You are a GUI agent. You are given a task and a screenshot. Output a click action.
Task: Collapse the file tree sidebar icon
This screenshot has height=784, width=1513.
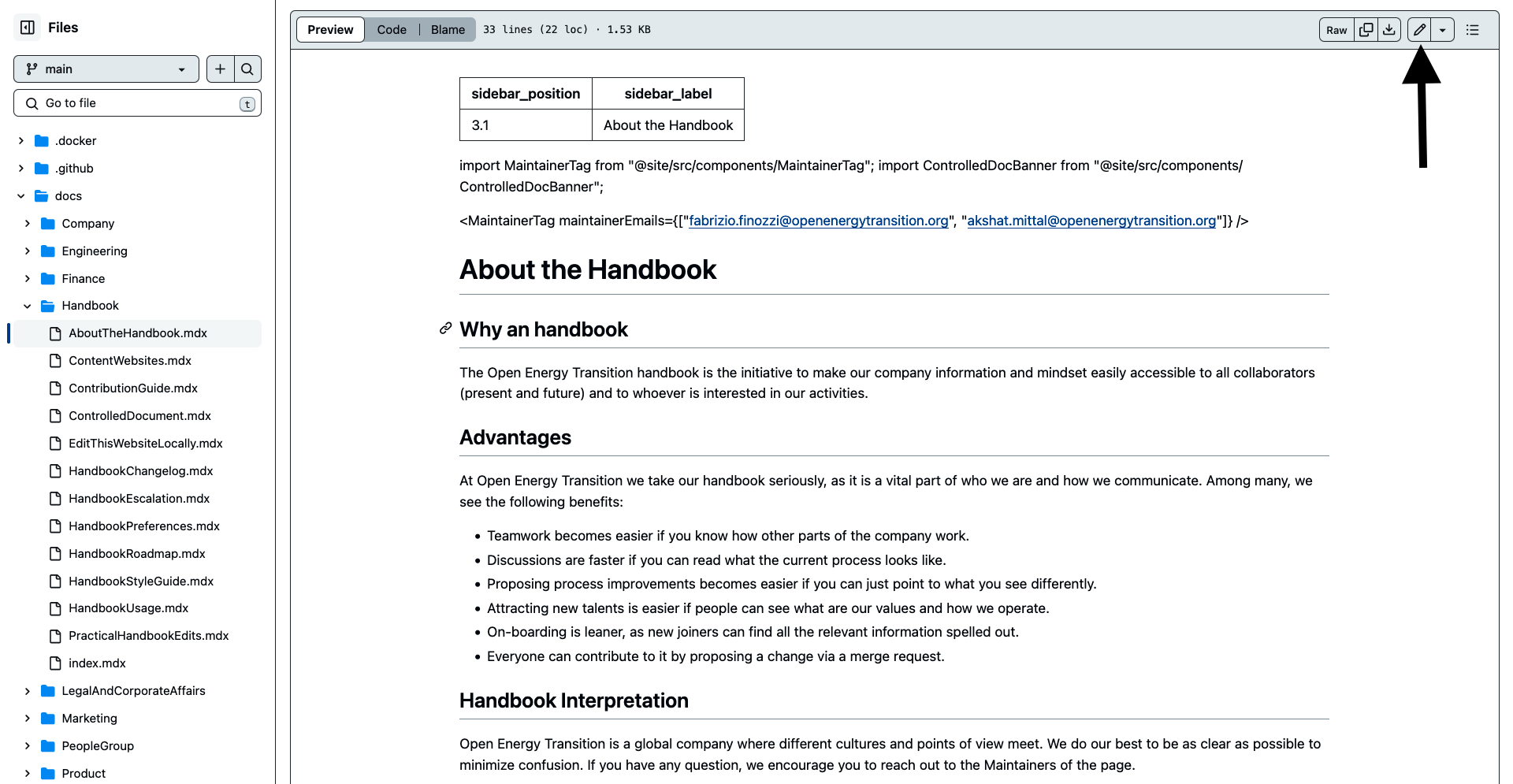pyautogui.click(x=28, y=28)
